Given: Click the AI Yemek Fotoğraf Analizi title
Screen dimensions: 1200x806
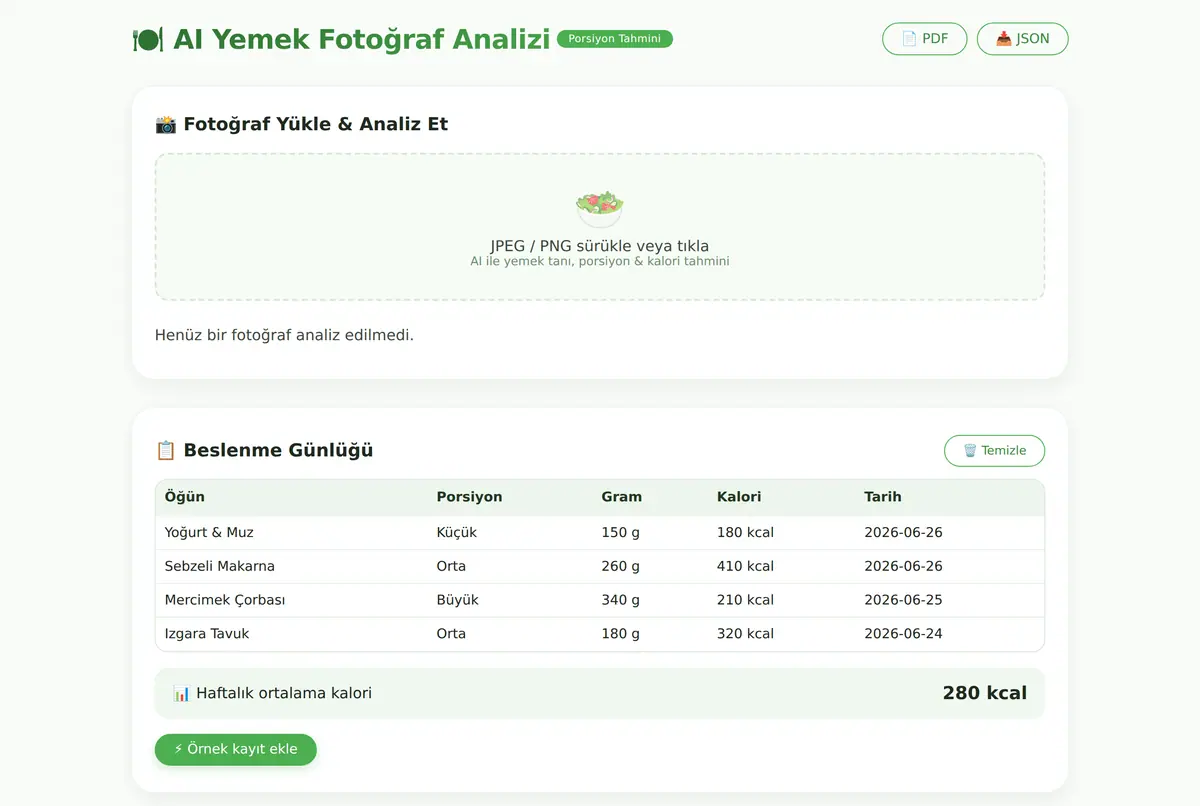Looking at the screenshot, I should pos(362,40).
